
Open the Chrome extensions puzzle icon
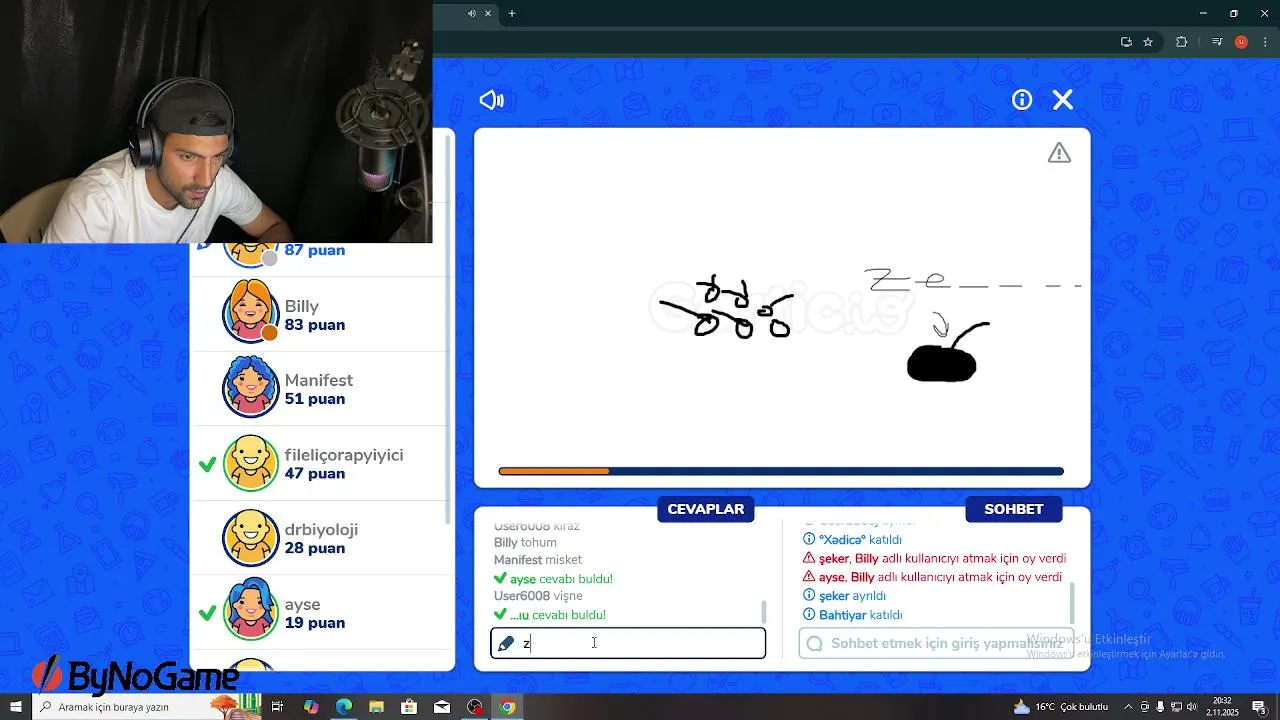1182,42
